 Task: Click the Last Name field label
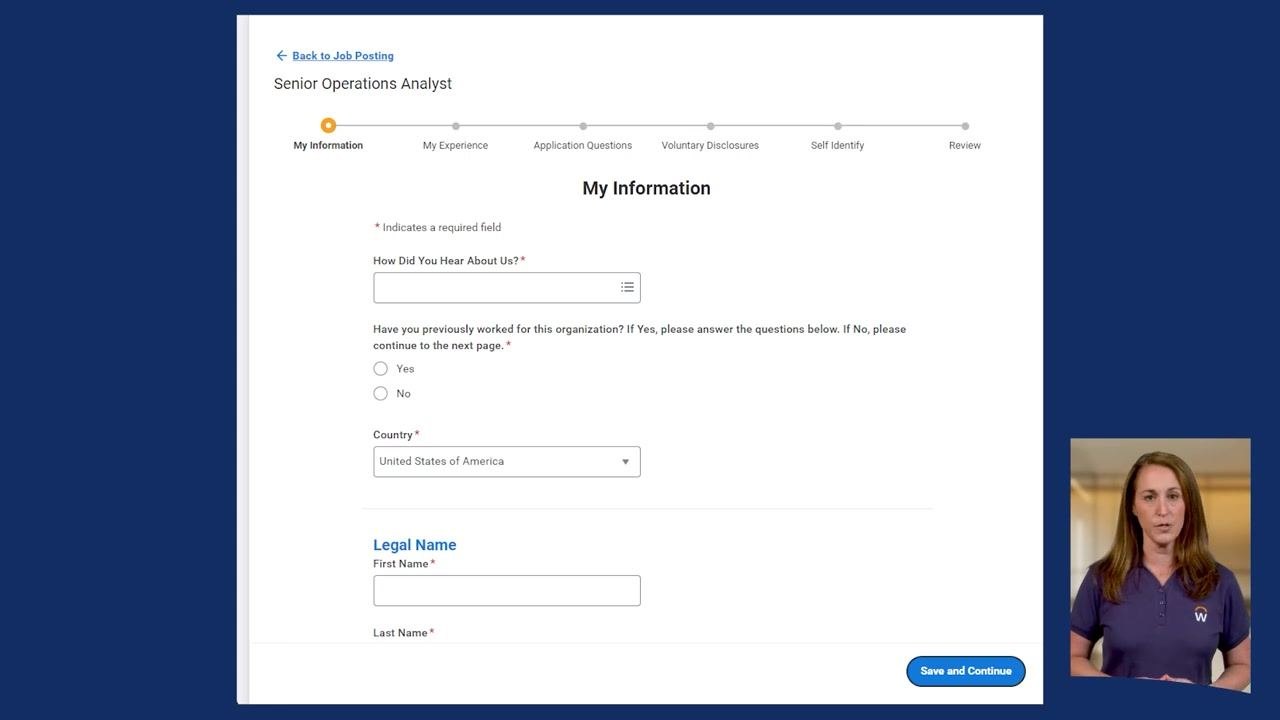point(401,633)
